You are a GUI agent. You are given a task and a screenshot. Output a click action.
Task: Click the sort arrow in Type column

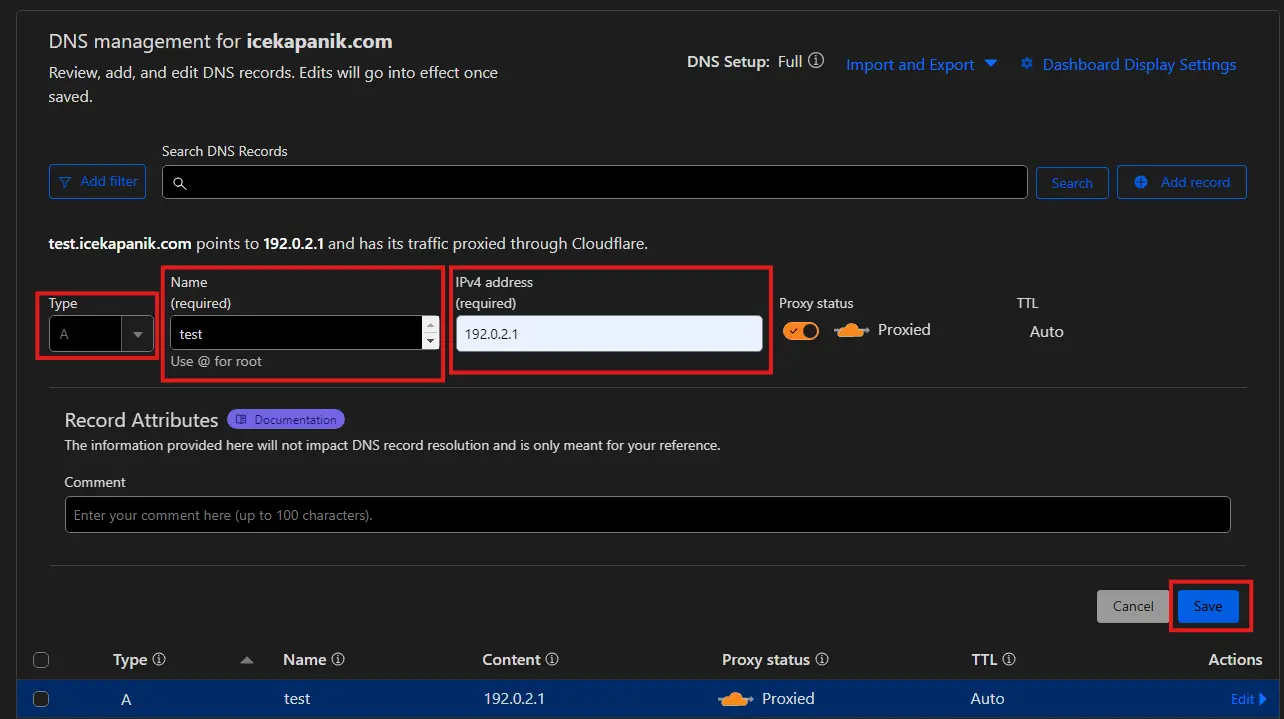pyautogui.click(x=247, y=660)
